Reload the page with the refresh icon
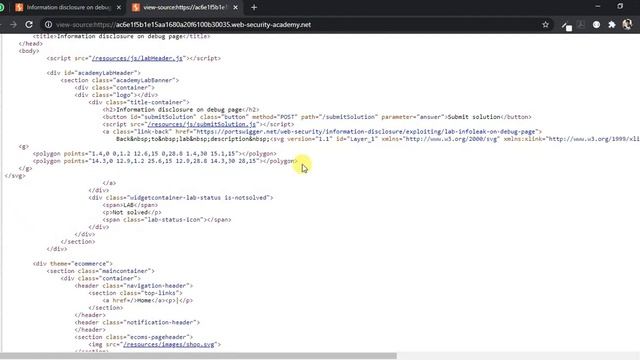Screen dimensions: 640x360 pyautogui.click(x=29, y=24)
